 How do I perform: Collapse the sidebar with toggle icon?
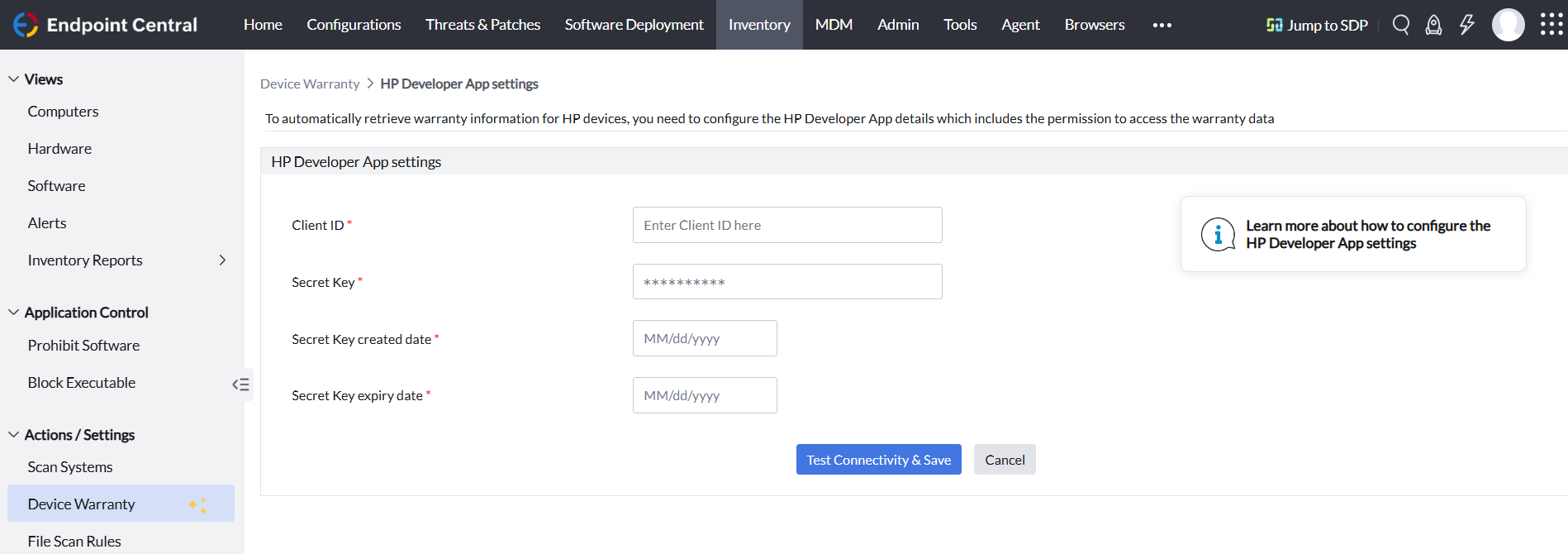[x=240, y=384]
